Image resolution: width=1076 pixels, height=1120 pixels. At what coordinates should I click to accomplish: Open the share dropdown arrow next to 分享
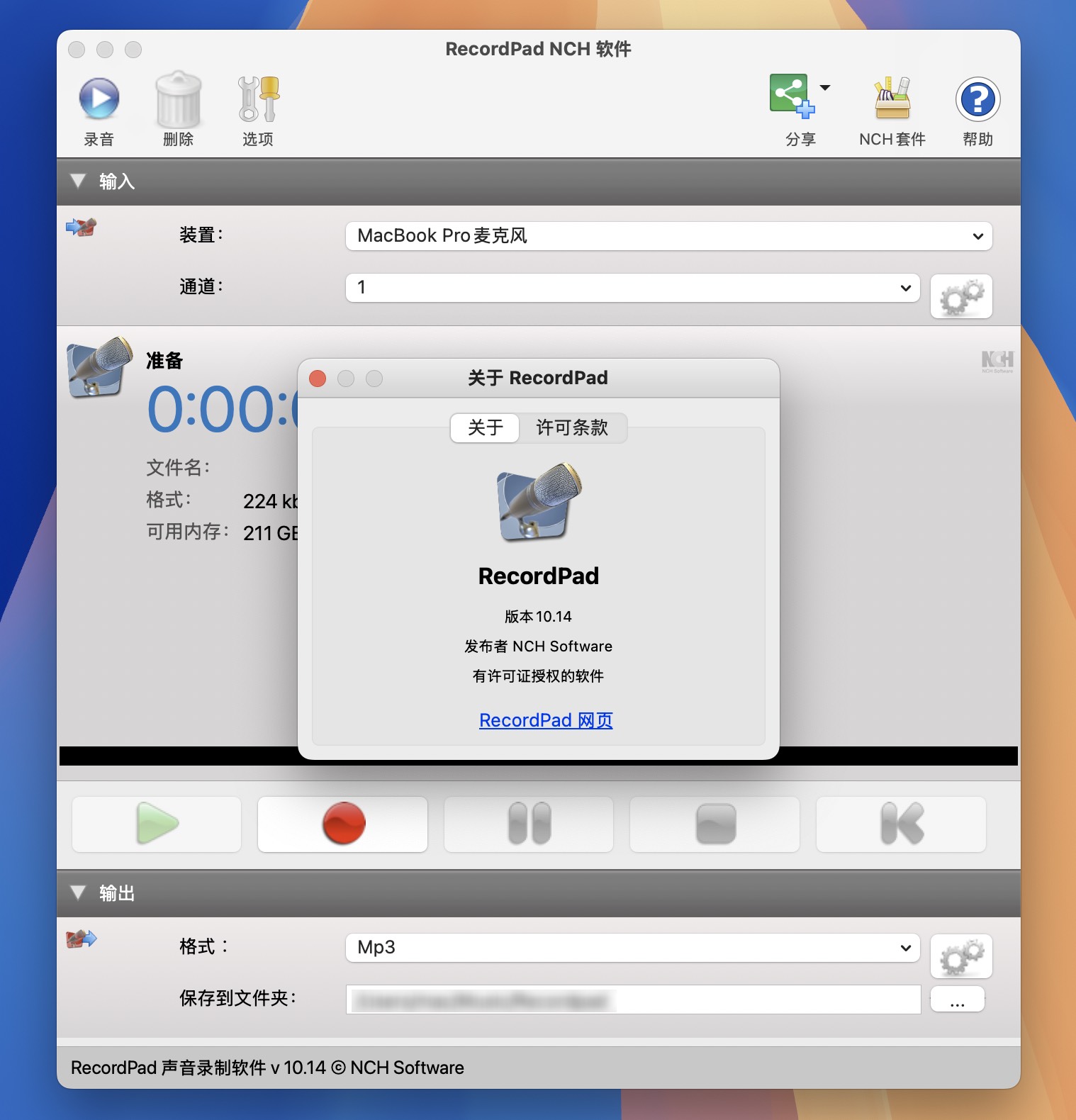coord(825,88)
